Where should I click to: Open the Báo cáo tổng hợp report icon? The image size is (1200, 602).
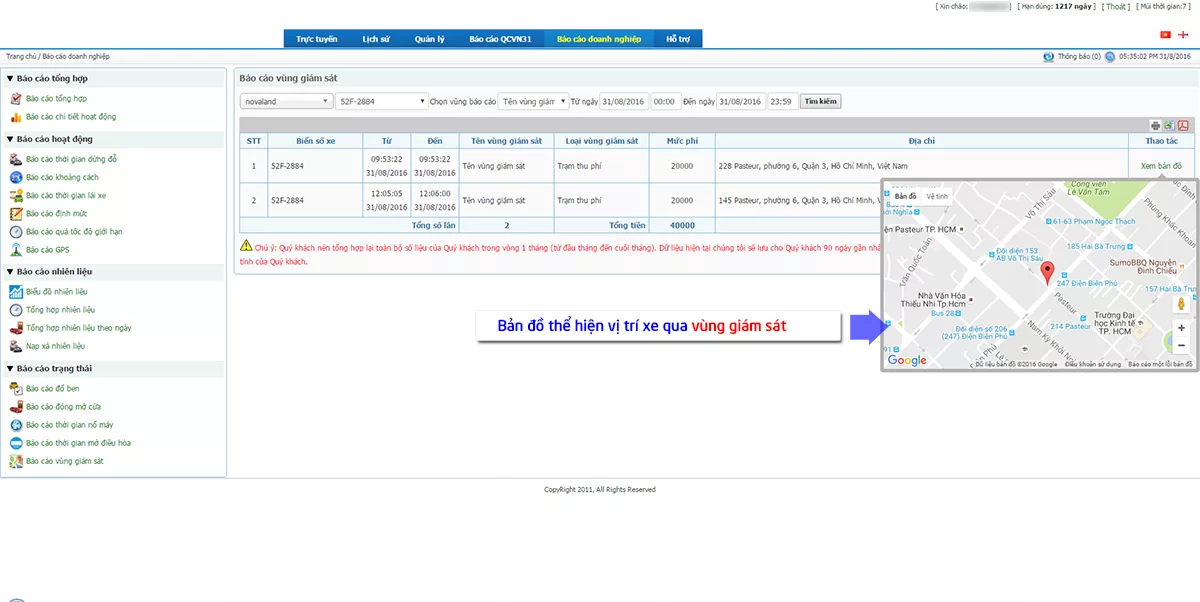(x=16, y=99)
